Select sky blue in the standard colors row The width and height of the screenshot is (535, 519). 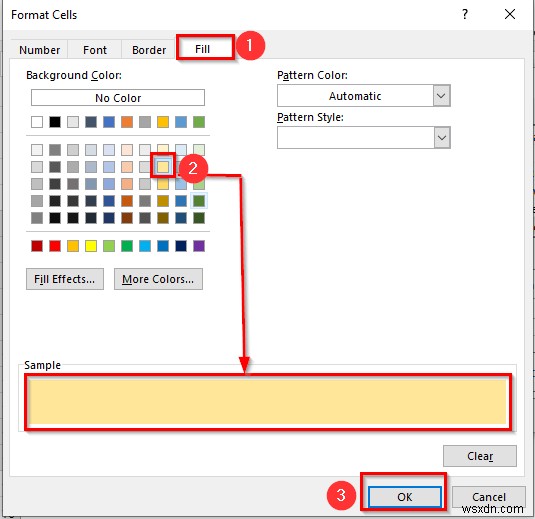point(145,246)
